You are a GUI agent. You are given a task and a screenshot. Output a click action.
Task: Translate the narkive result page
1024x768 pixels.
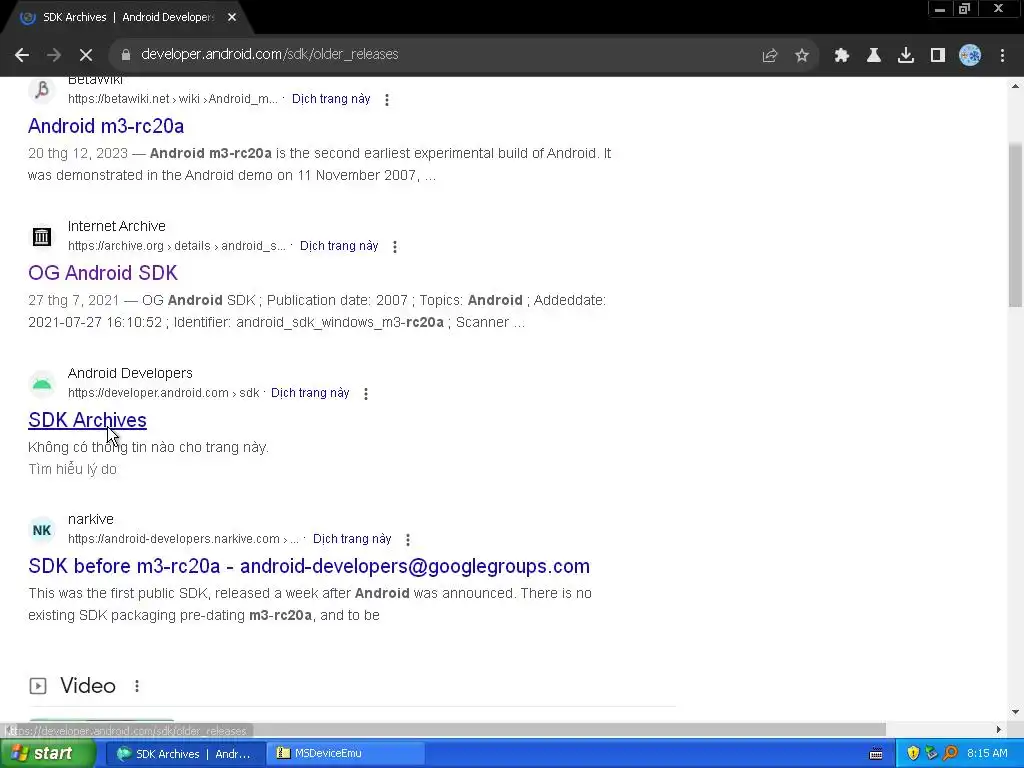[x=352, y=539]
